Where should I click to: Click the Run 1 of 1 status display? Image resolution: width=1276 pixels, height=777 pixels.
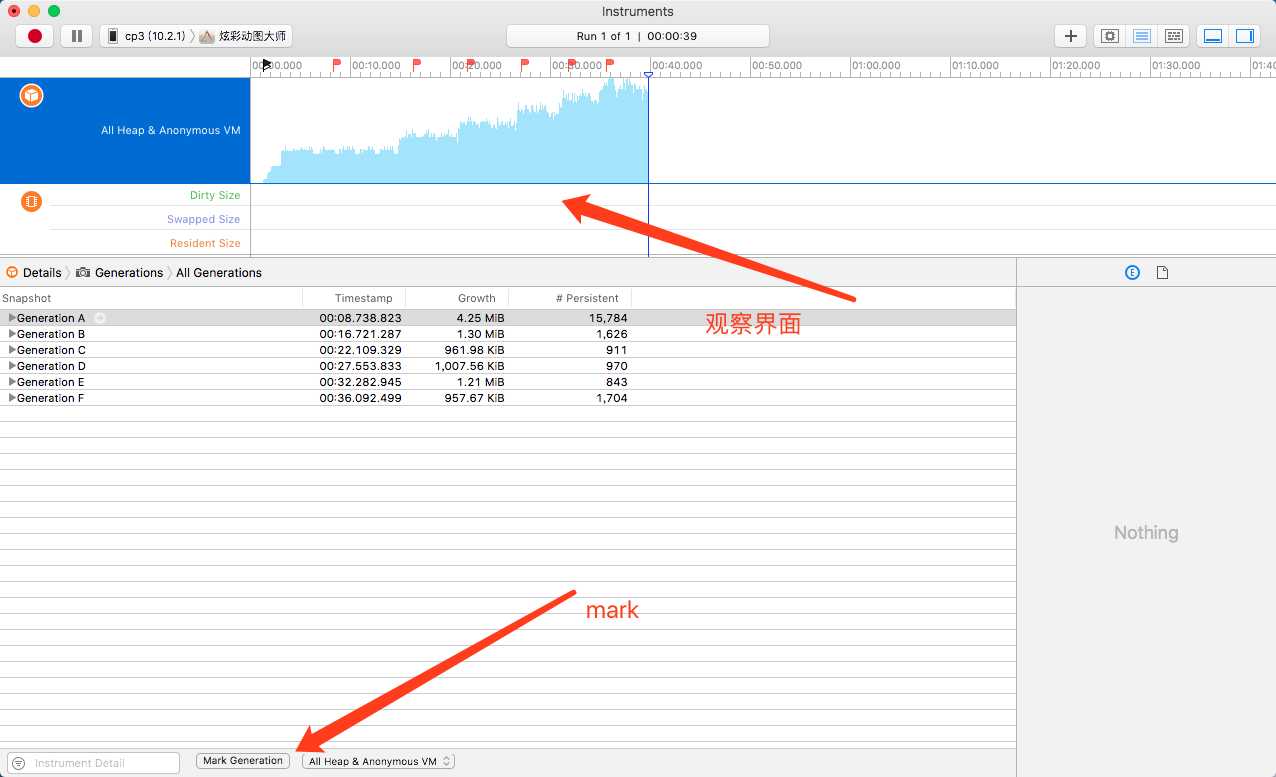(637, 36)
